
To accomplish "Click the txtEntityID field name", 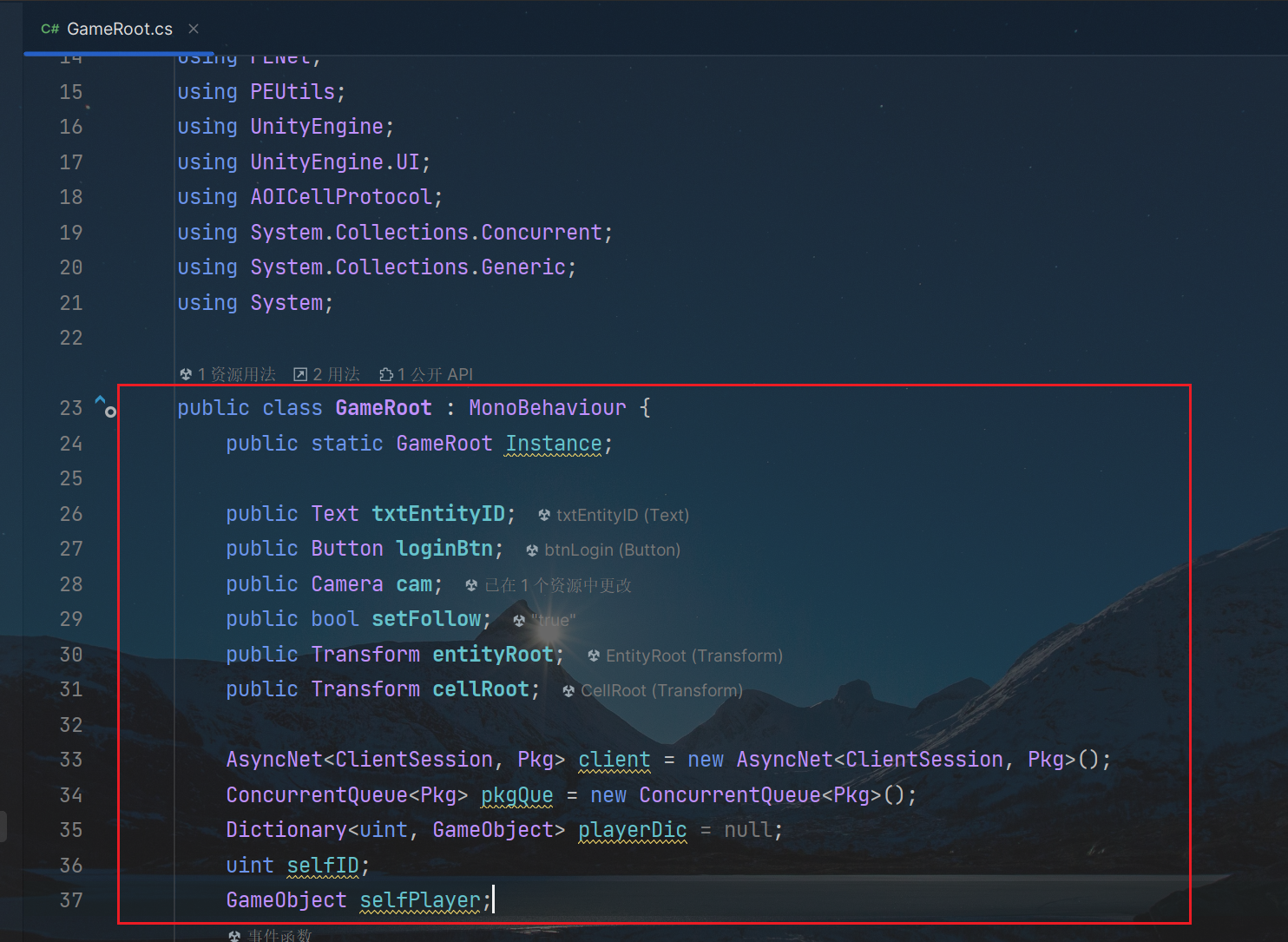I will pos(438,514).
